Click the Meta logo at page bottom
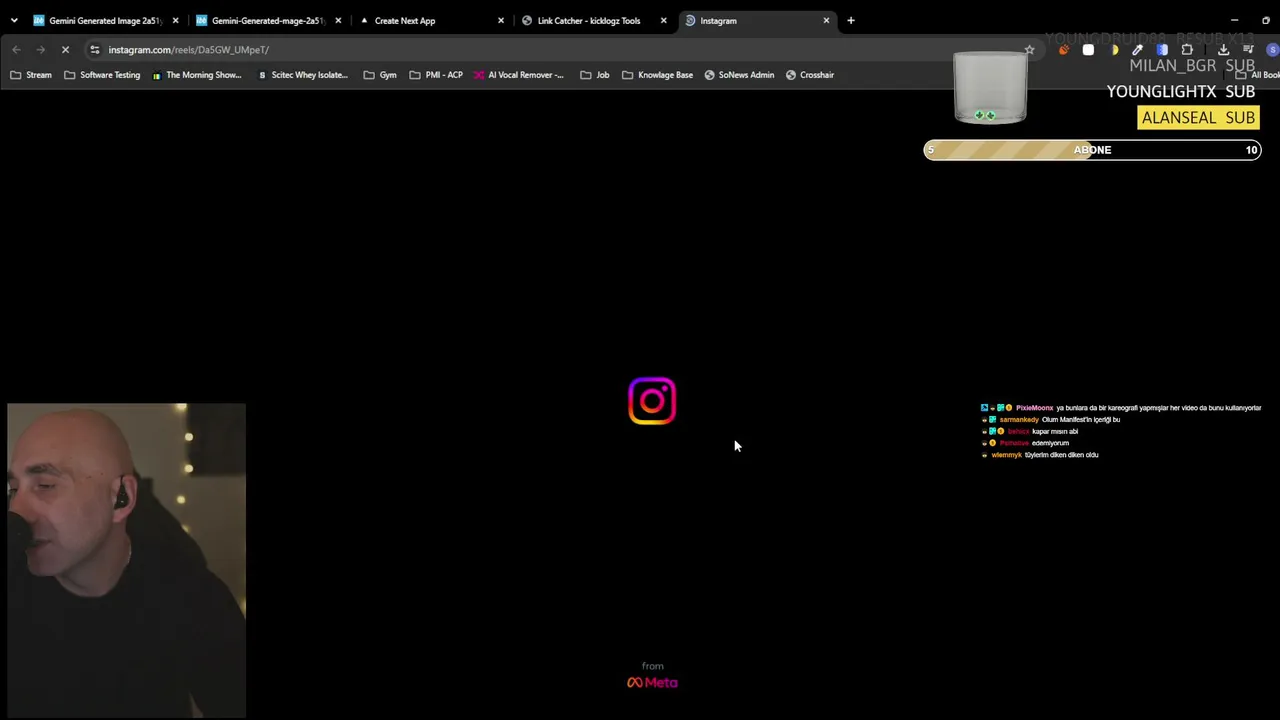The width and height of the screenshot is (1280, 720). pos(652,683)
